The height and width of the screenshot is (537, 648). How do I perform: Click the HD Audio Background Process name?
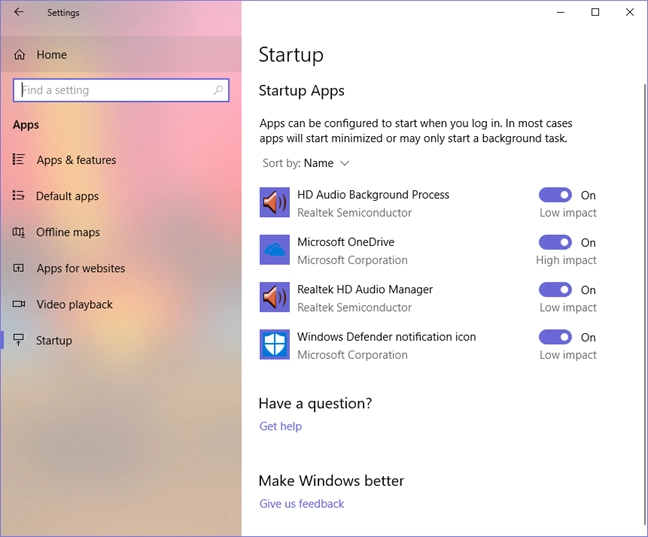click(x=373, y=195)
